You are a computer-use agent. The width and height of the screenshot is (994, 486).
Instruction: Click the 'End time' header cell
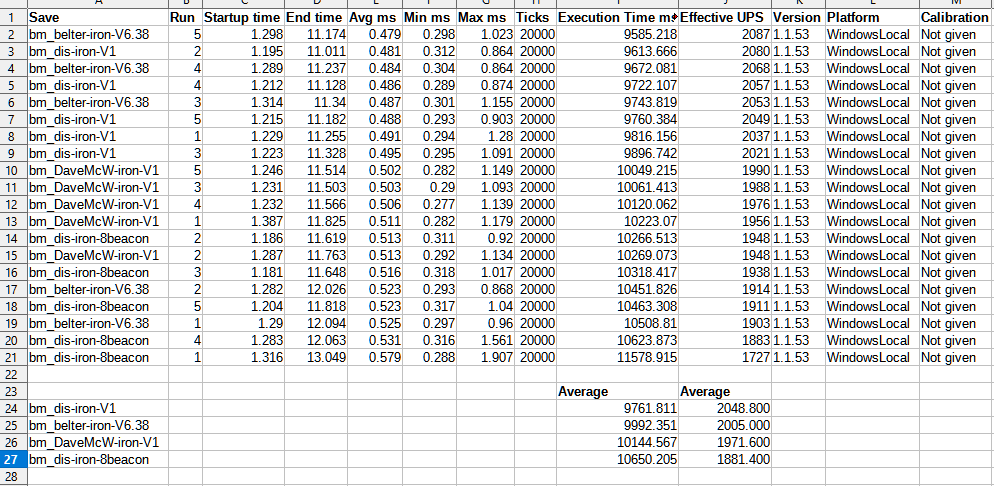pyautogui.click(x=316, y=18)
